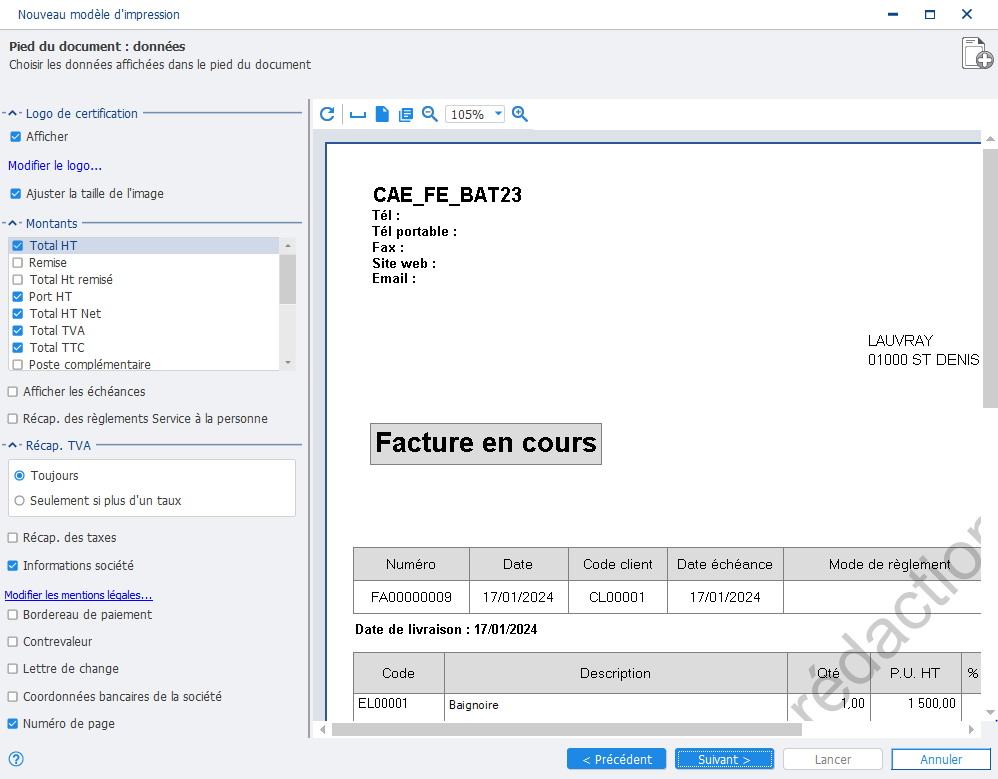Click the CAE_FE_BAT23 company name
This screenshot has width=998, height=779.
coord(447,195)
